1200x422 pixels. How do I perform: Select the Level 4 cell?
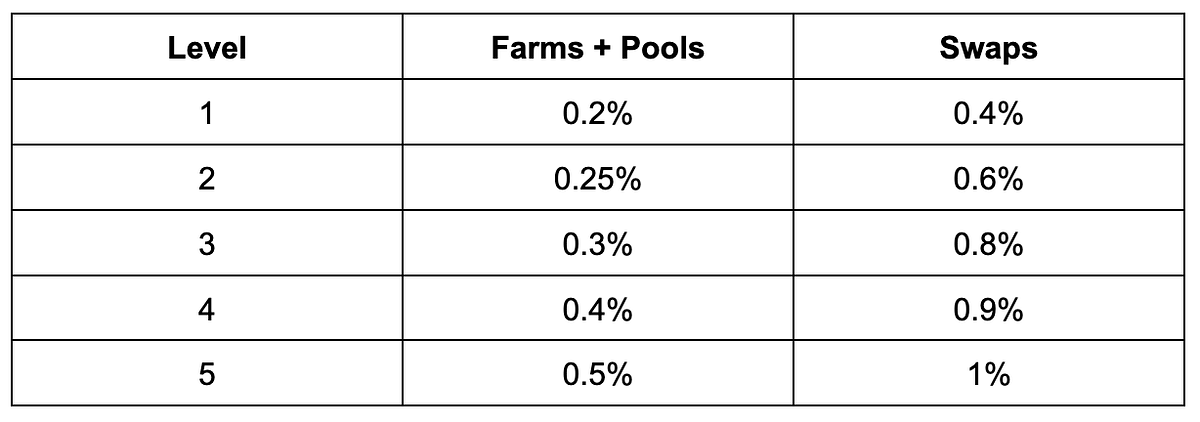[207, 309]
